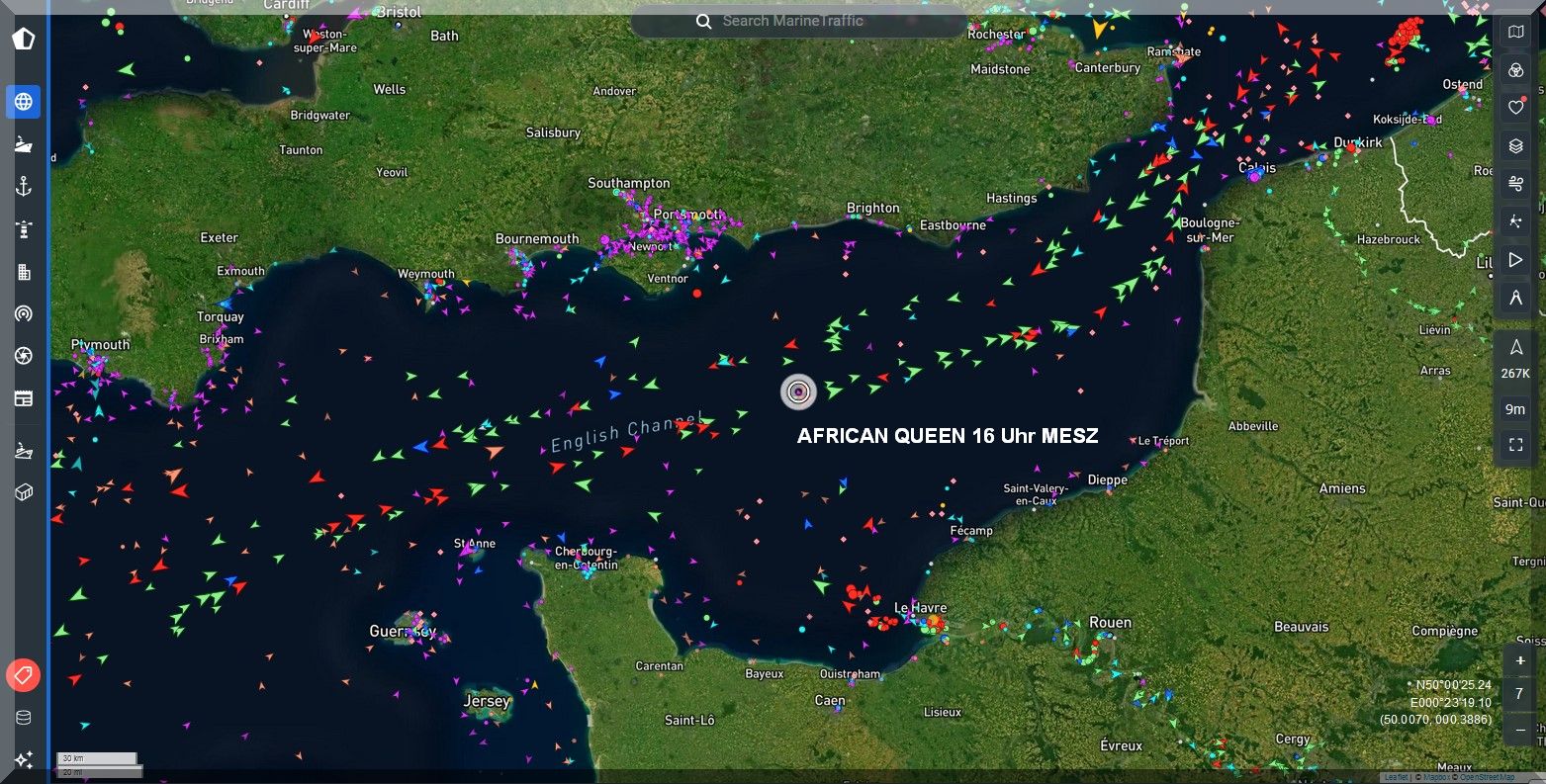Zoom out with the minus button

click(1520, 729)
